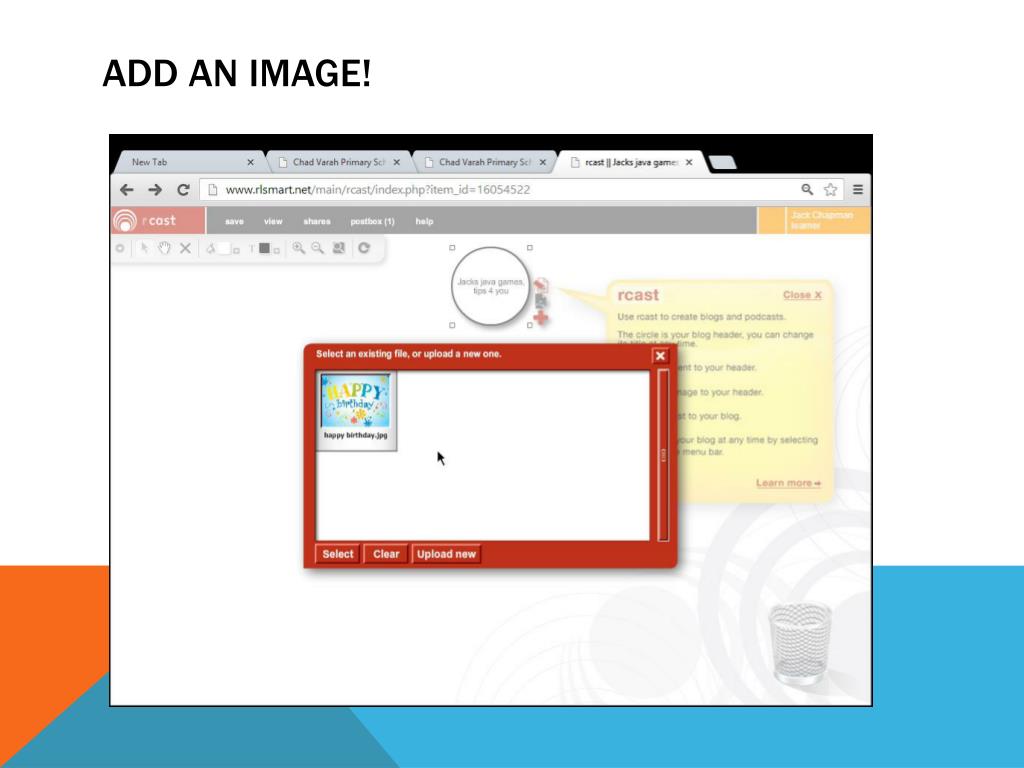This screenshot has width=1024, height=768.
Task: Open a new browser tab button
Action: [x=722, y=162]
